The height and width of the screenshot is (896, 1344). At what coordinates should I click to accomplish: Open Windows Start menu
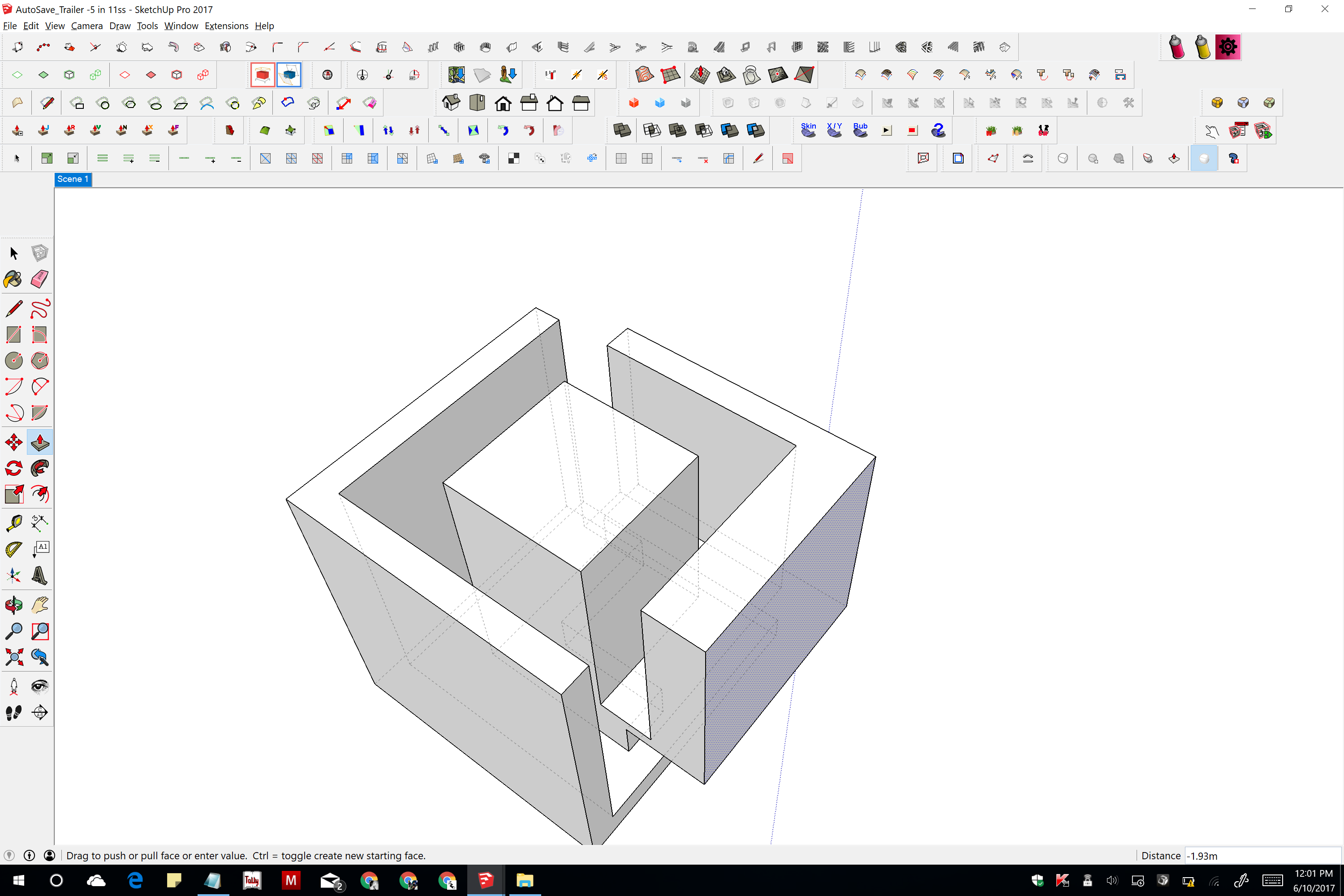tap(18, 880)
